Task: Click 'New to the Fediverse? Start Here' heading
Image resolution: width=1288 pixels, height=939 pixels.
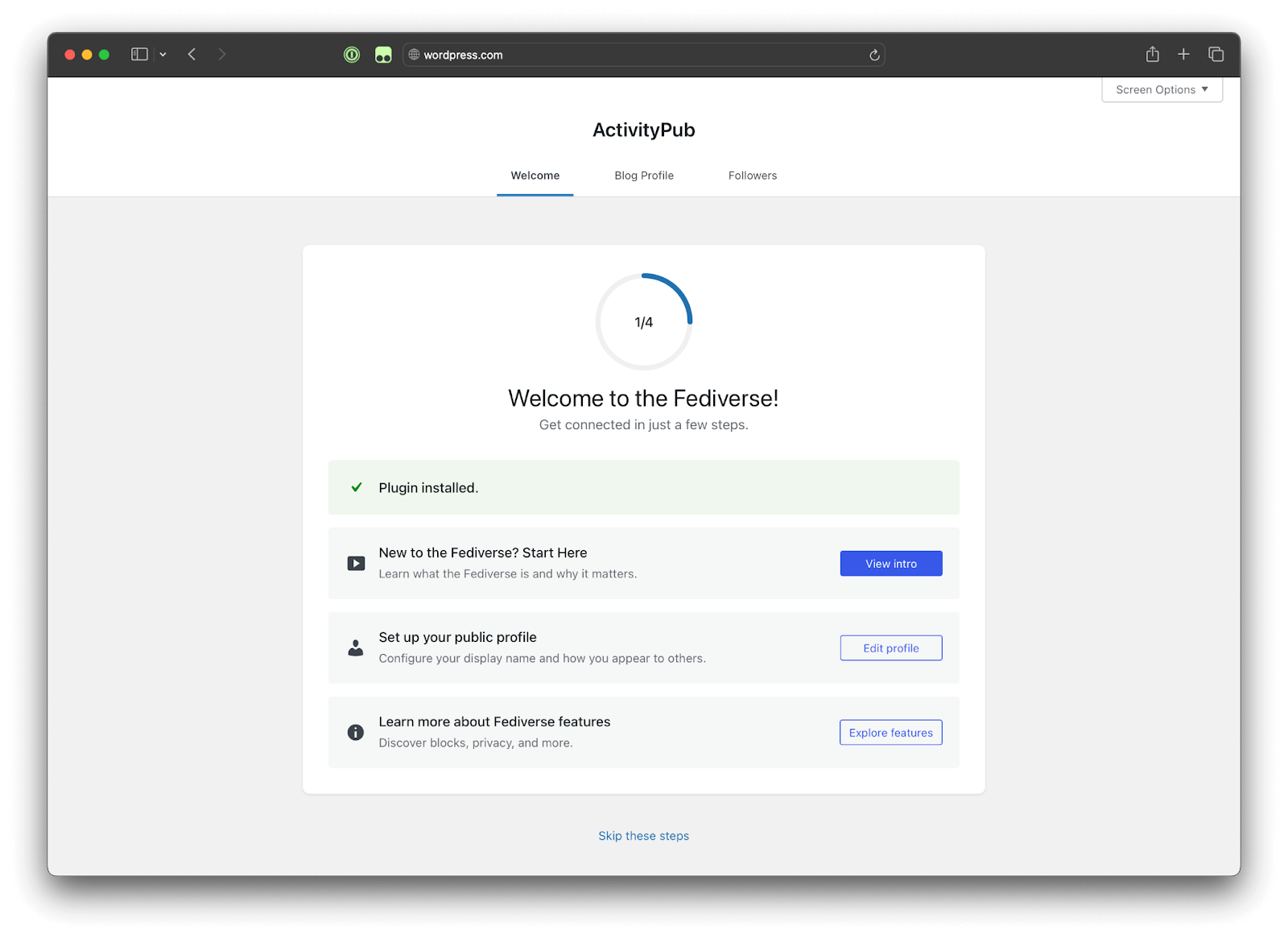Action: 483,552
